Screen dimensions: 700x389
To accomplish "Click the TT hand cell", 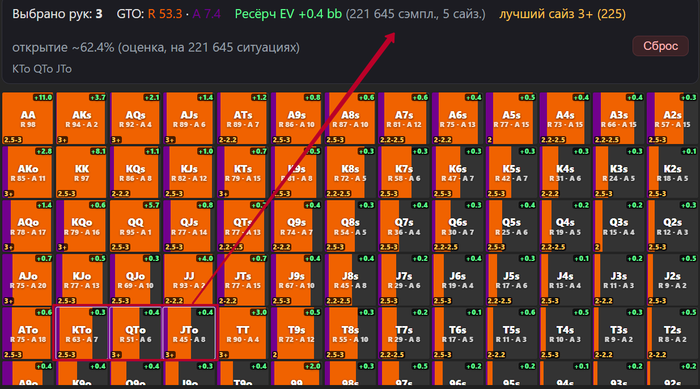I will pyautogui.click(x=242, y=333).
